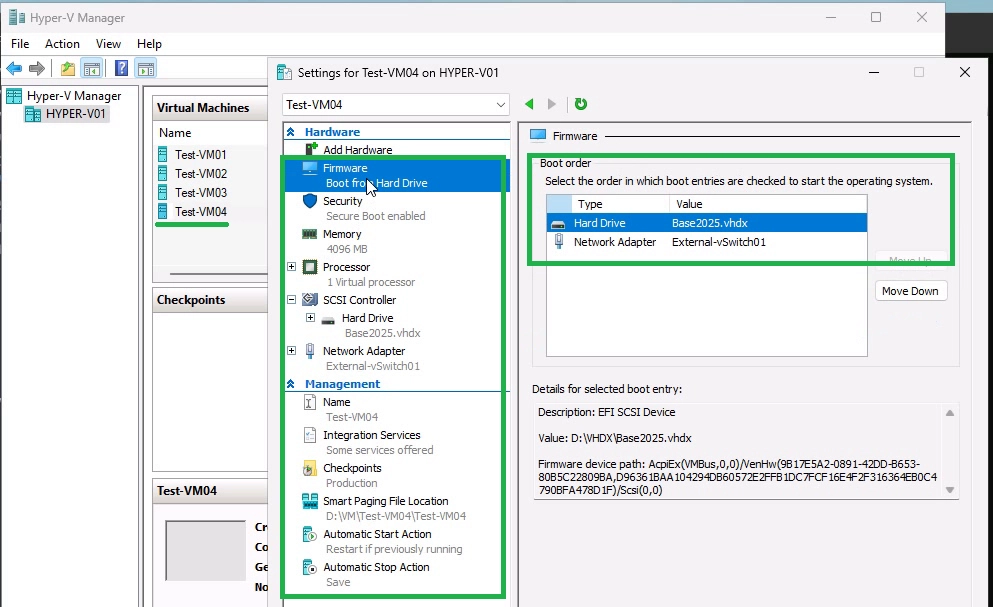Expand the Processor node
Image resolution: width=993 pixels, height=607 pixels.
(291, 267)
